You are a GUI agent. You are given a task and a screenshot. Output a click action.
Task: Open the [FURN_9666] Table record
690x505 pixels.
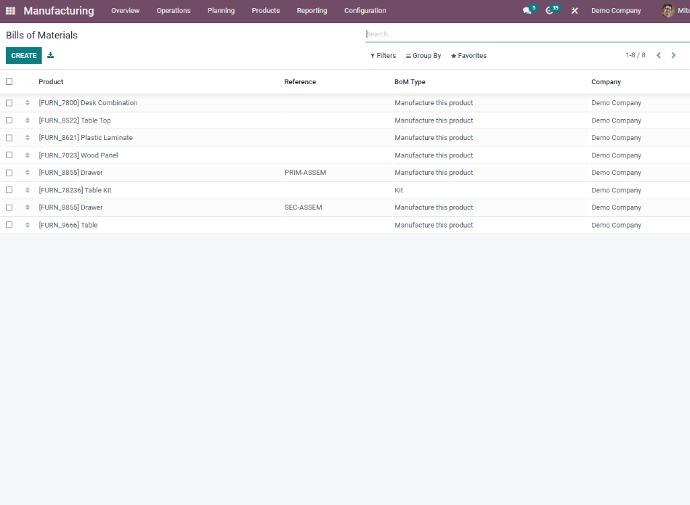pos(68,225)
